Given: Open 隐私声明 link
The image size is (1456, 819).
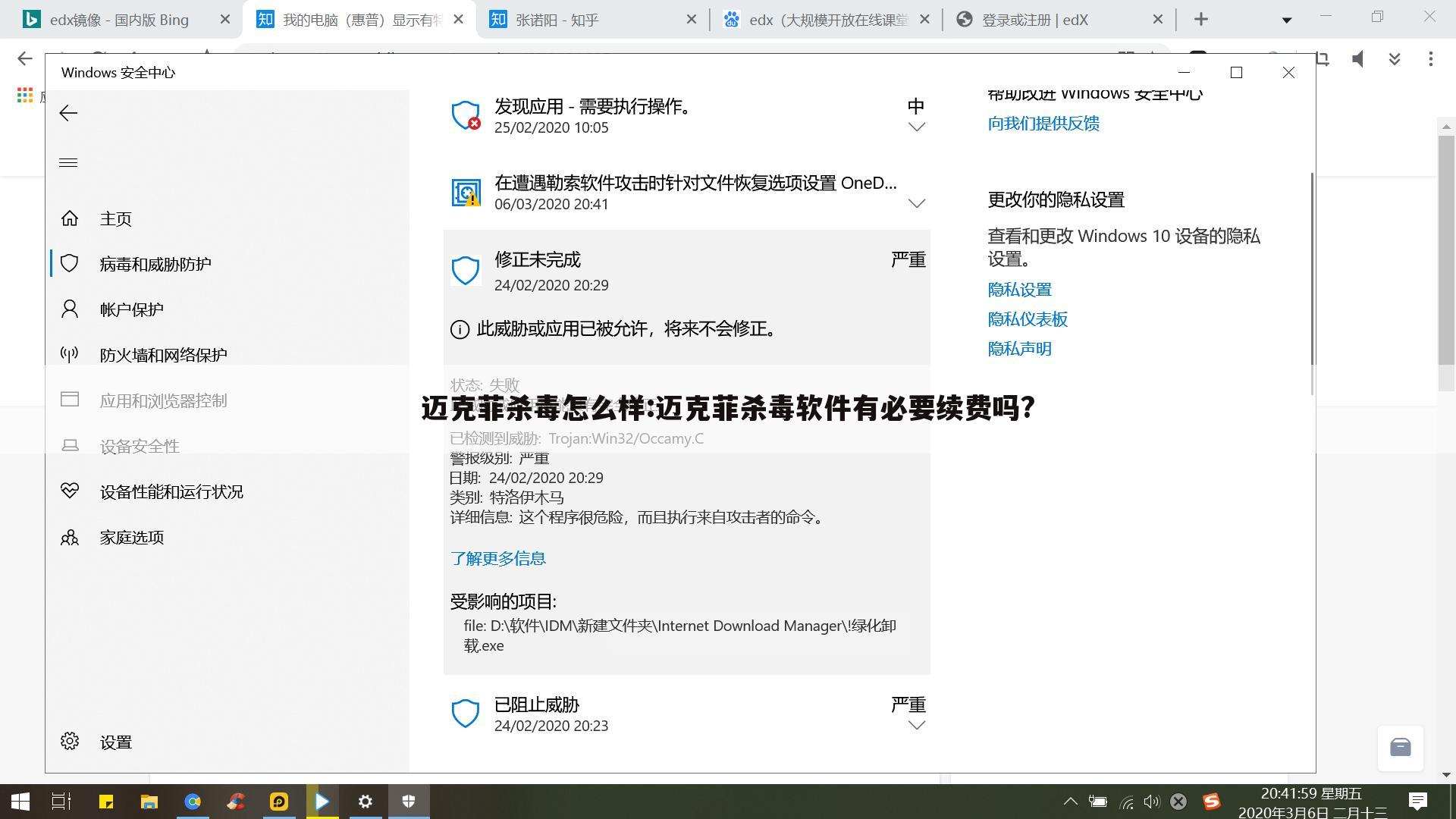Looking at the screenshot, I should (x=1020, y=349).
